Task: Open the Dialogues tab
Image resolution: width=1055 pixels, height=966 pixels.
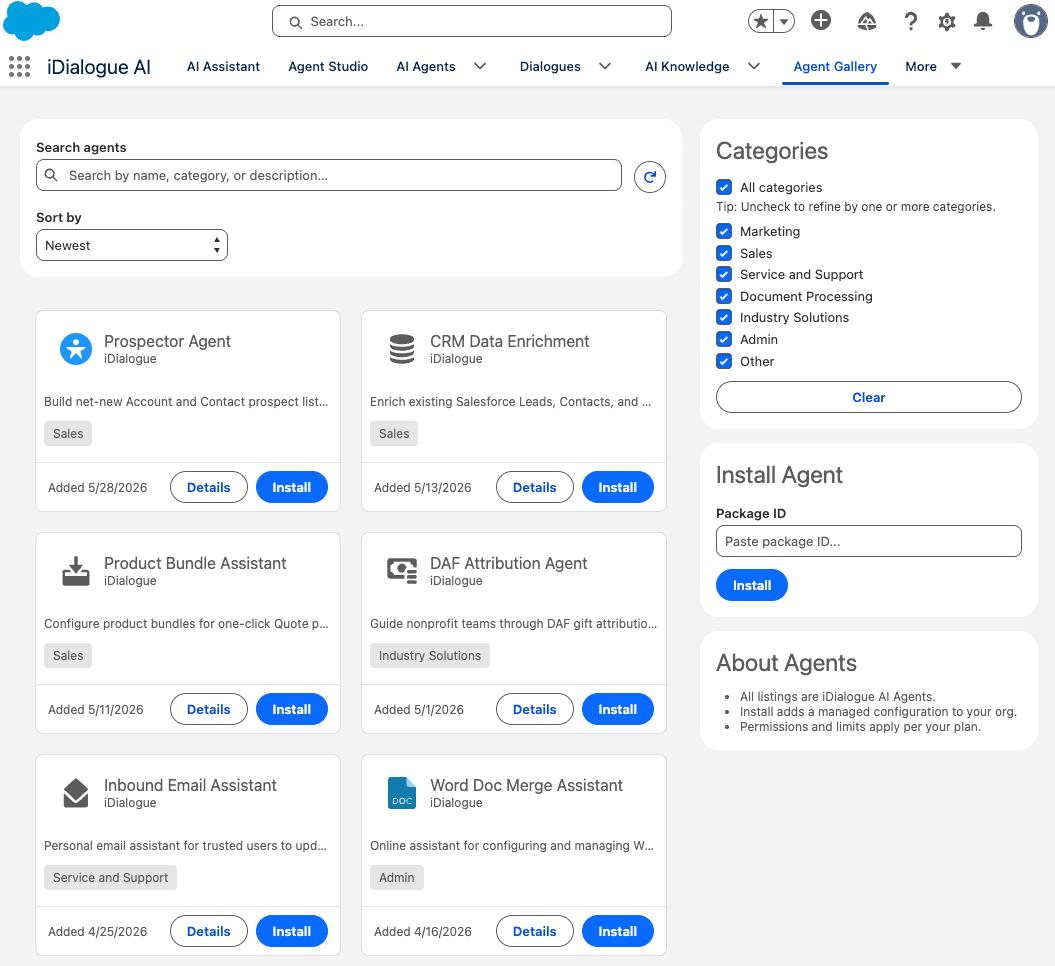Action: pos(550,67)
